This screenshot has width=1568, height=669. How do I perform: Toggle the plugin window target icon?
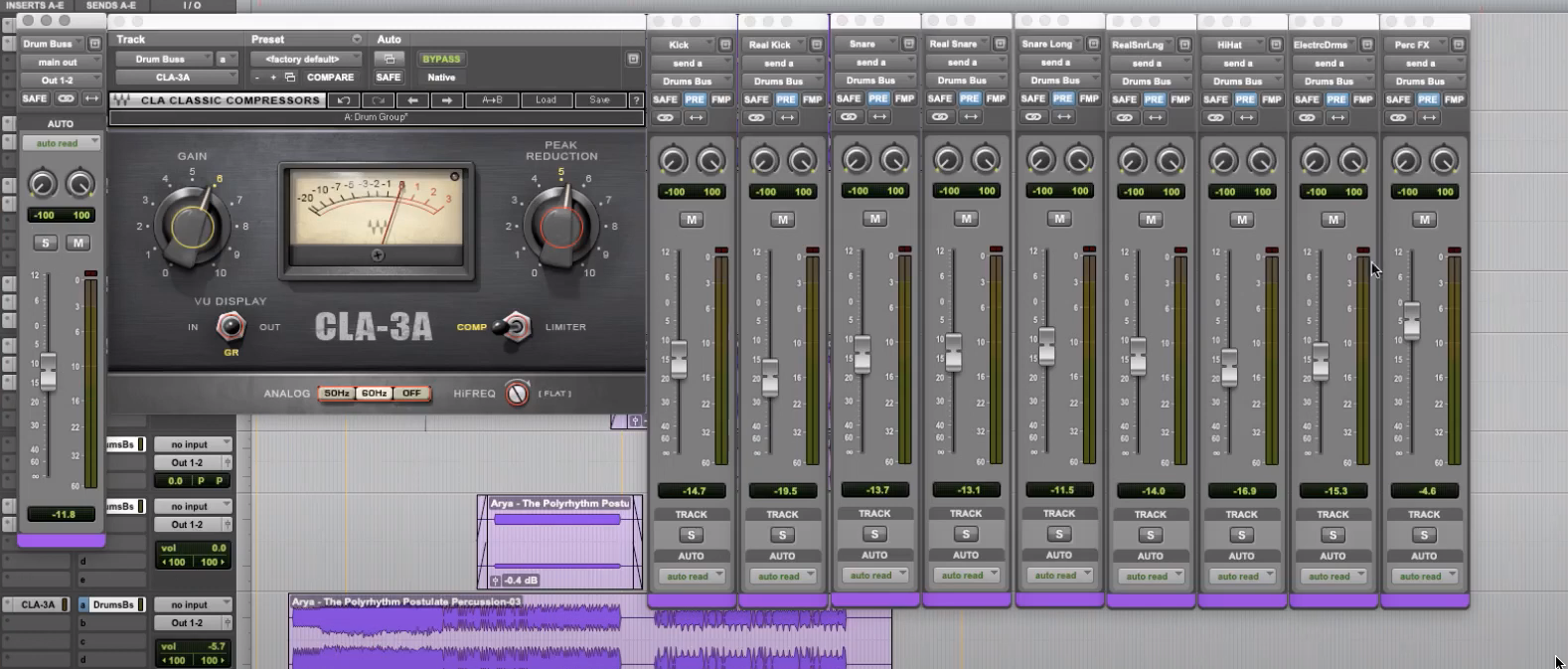click(x=633, y=59)
